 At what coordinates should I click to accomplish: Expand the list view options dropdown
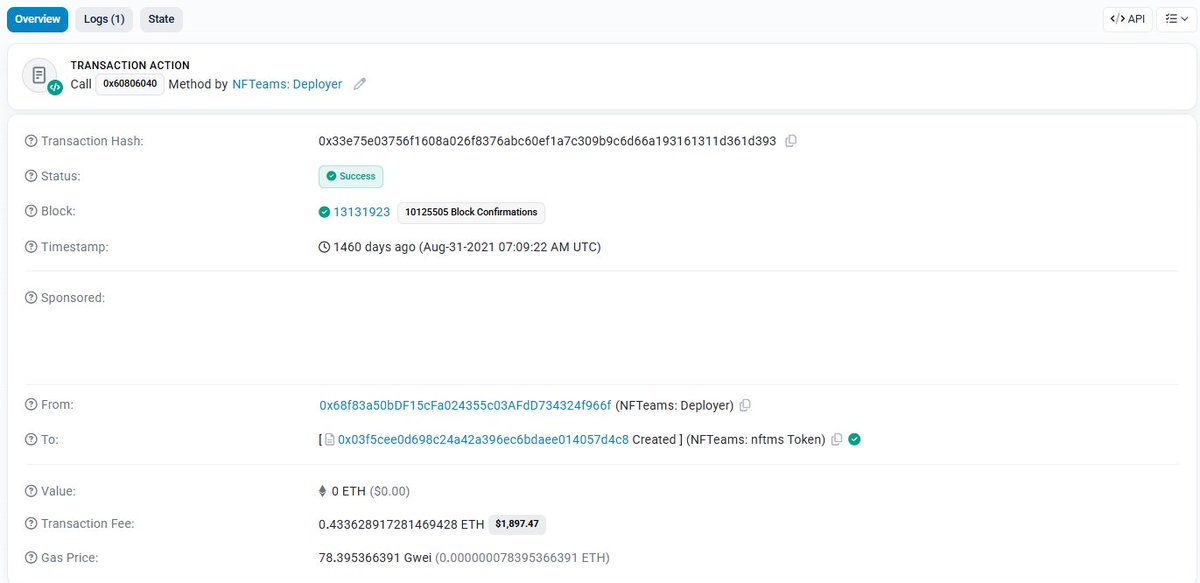pyautogui.click(x=1176, y=19)
